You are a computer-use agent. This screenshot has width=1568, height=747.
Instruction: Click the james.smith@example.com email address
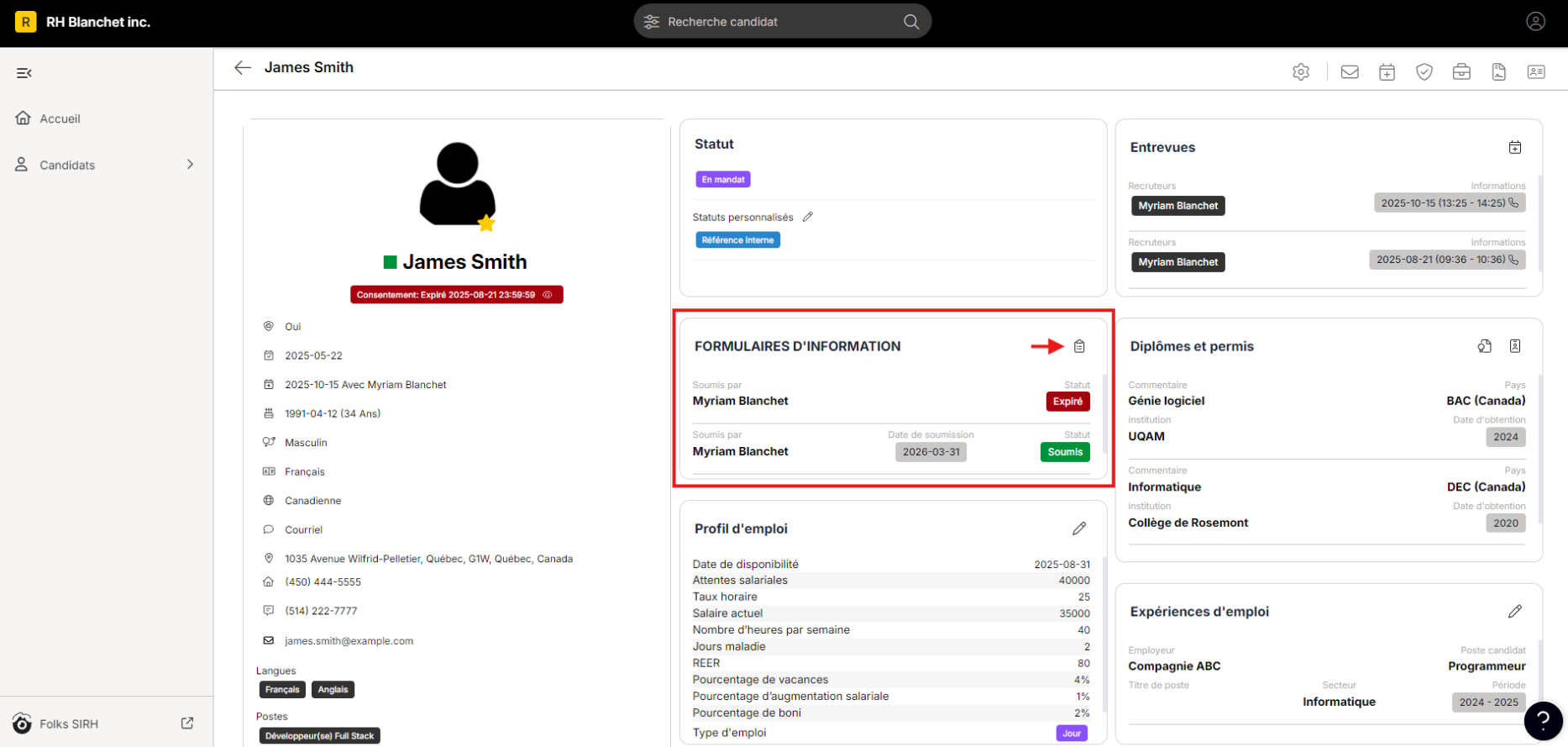point(349,641)
